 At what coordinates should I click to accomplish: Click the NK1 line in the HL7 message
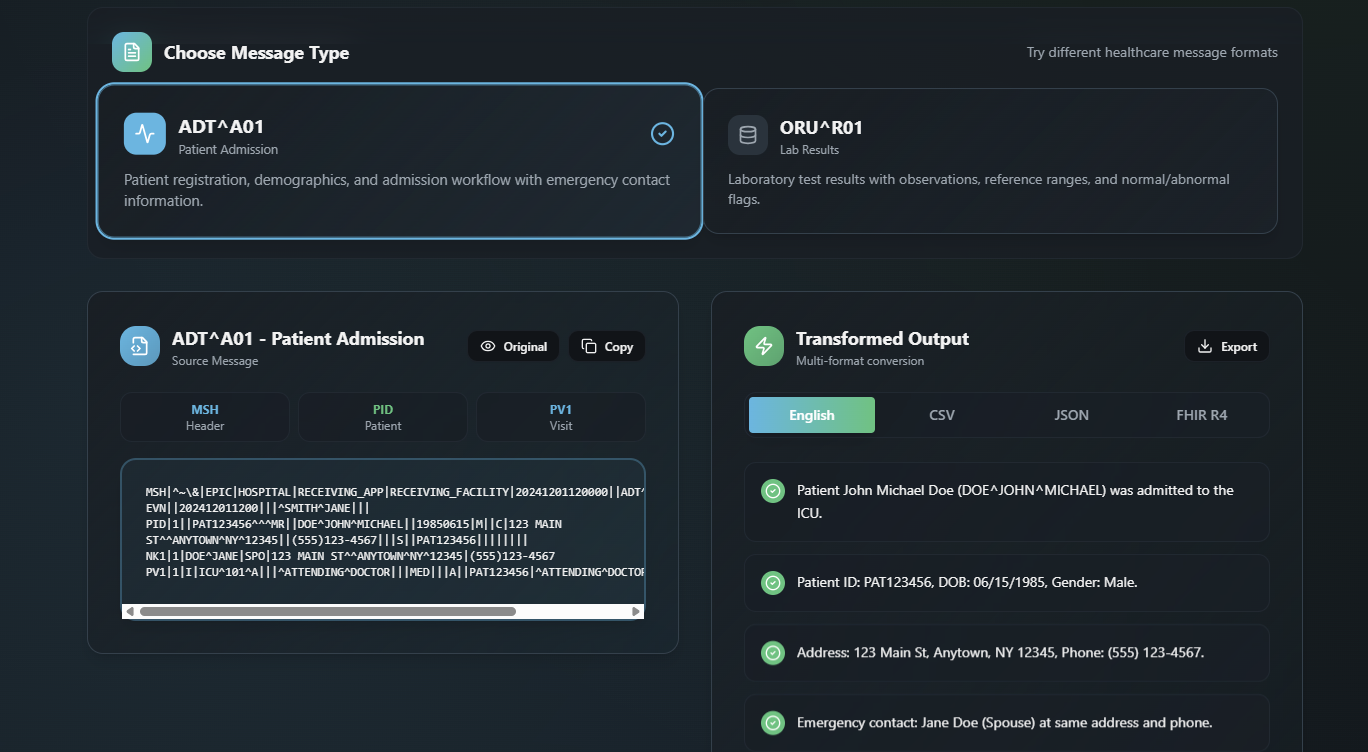(350, 556)
